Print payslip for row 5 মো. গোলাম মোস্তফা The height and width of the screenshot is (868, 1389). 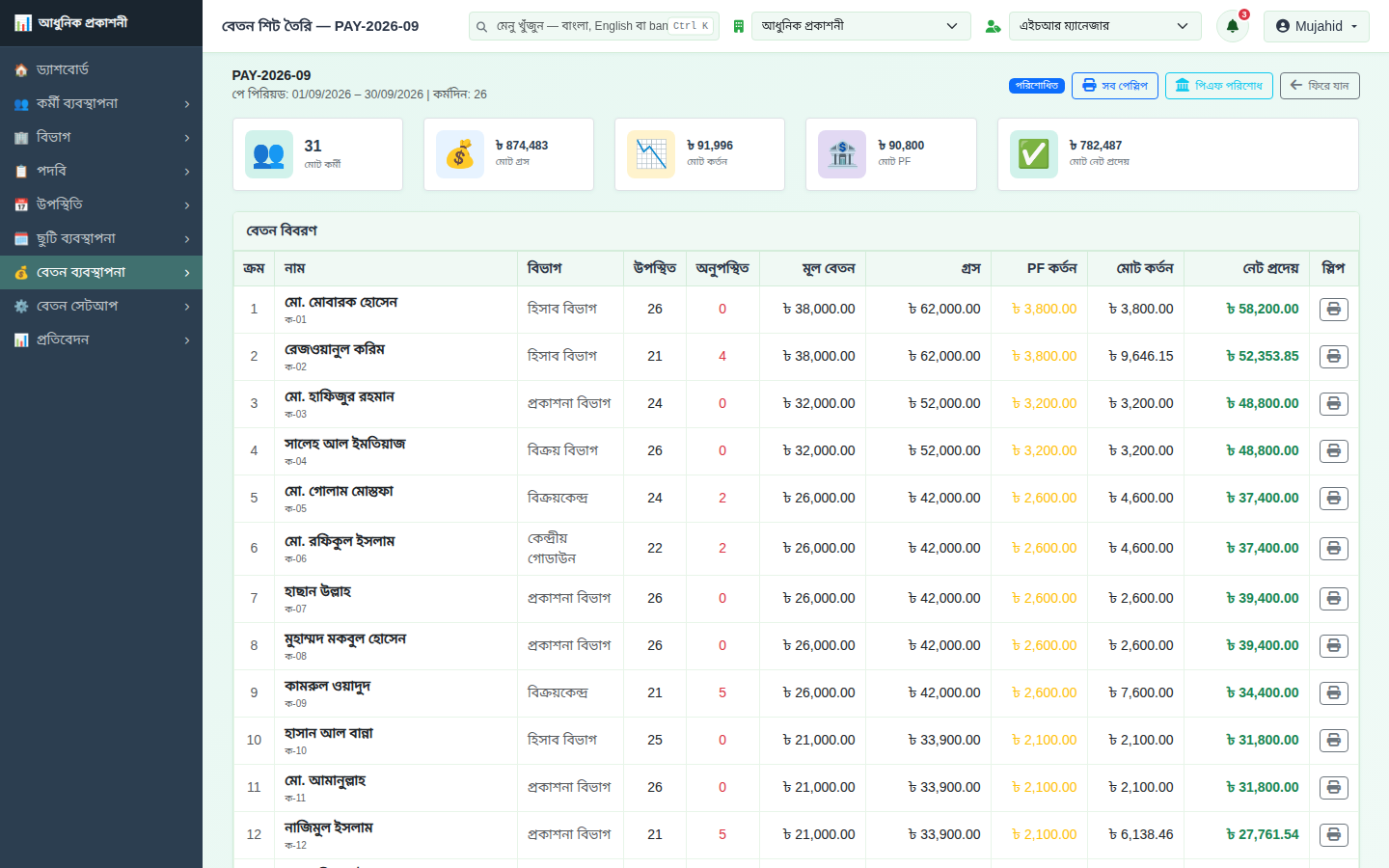click(1333, 499)
